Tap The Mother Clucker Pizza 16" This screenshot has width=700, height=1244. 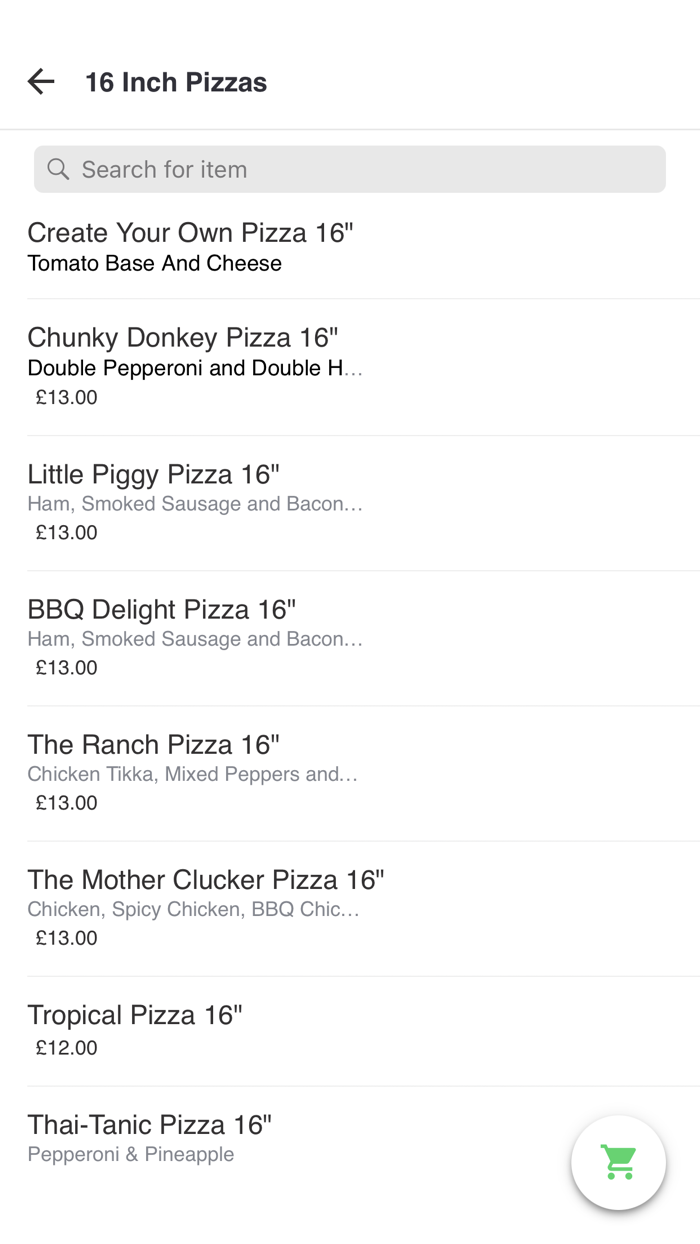click(205, 880)
